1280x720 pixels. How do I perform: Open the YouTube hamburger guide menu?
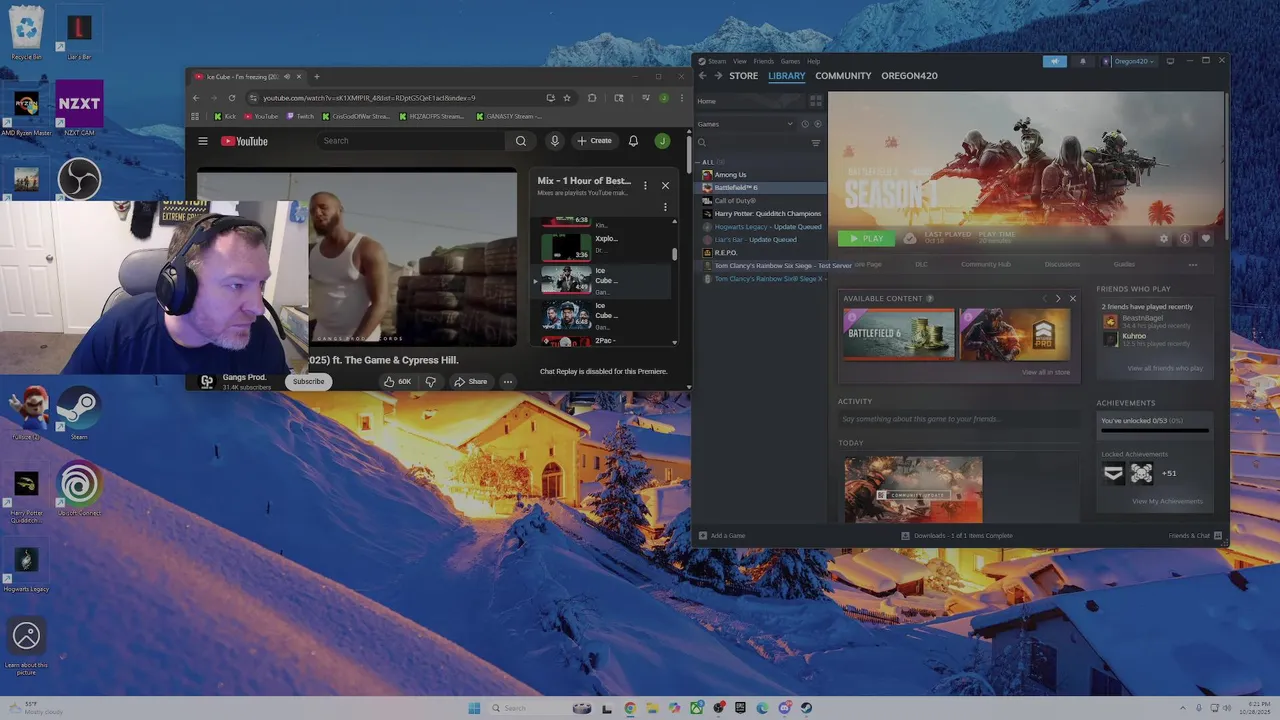coord(203,141)
